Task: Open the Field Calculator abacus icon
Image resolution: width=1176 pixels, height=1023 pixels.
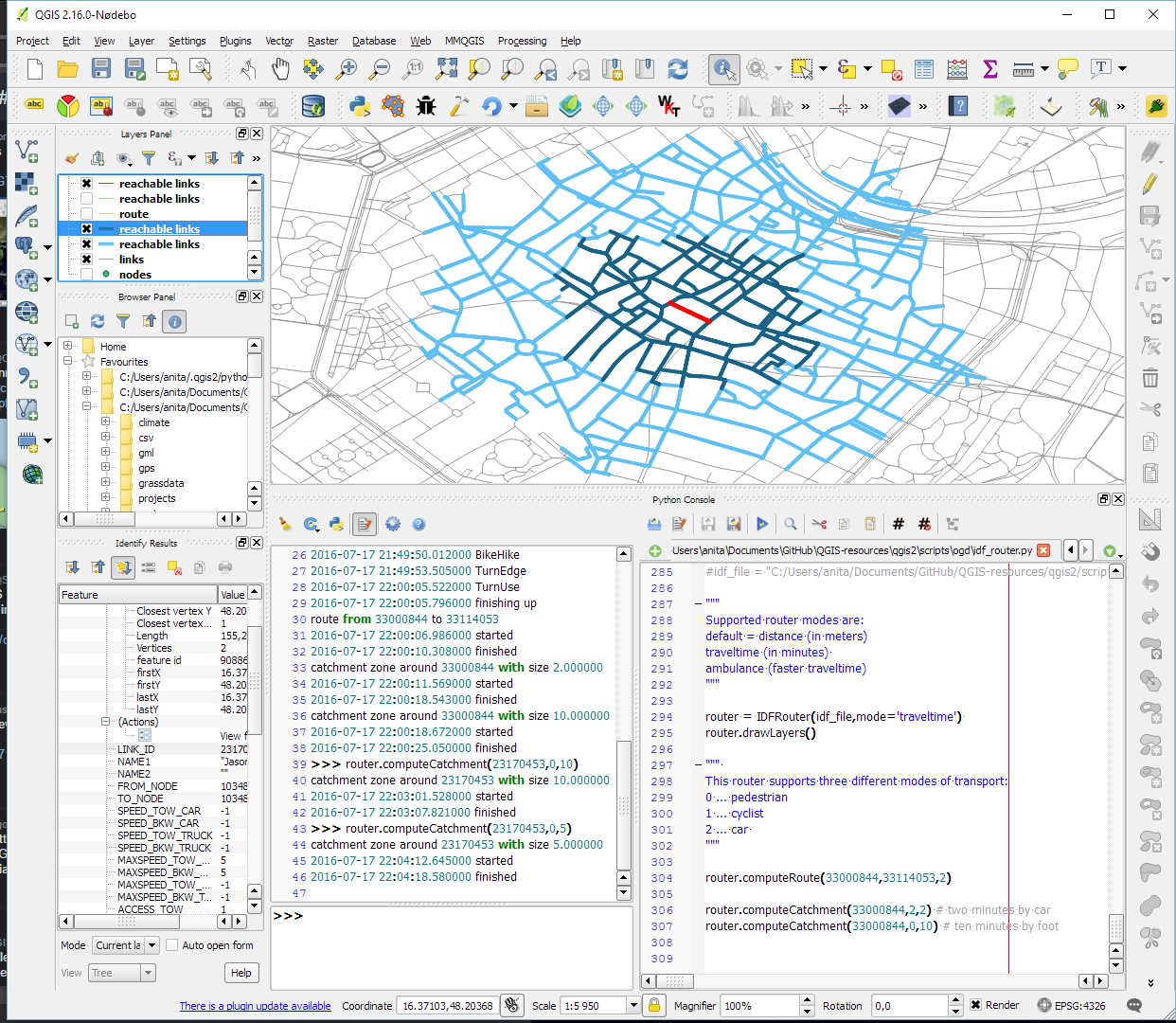Action: [x=956, y=69]
